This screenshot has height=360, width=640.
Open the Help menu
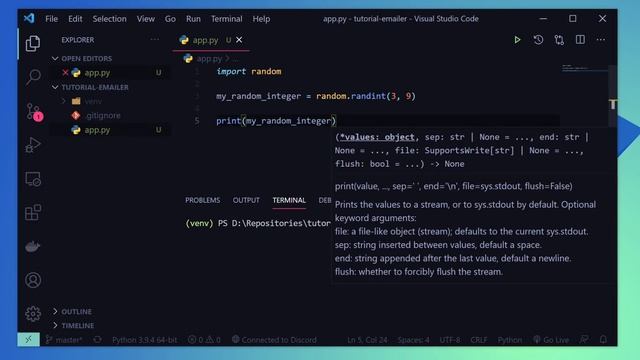[x=261, y=19]
